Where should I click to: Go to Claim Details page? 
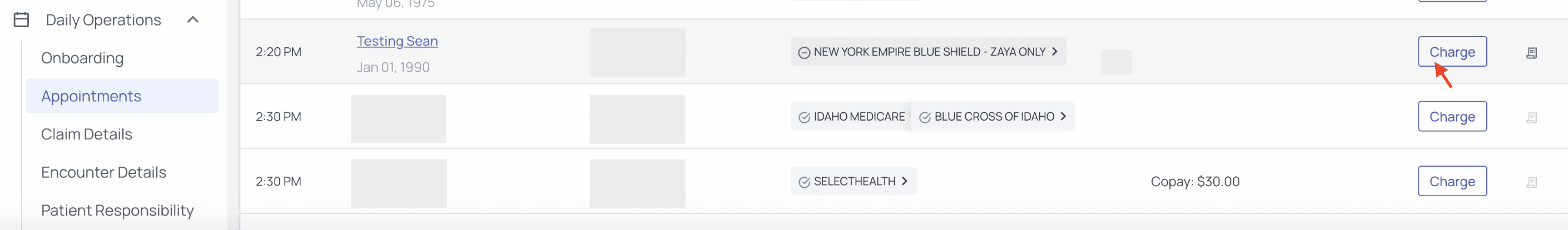(x=86, y=134)
